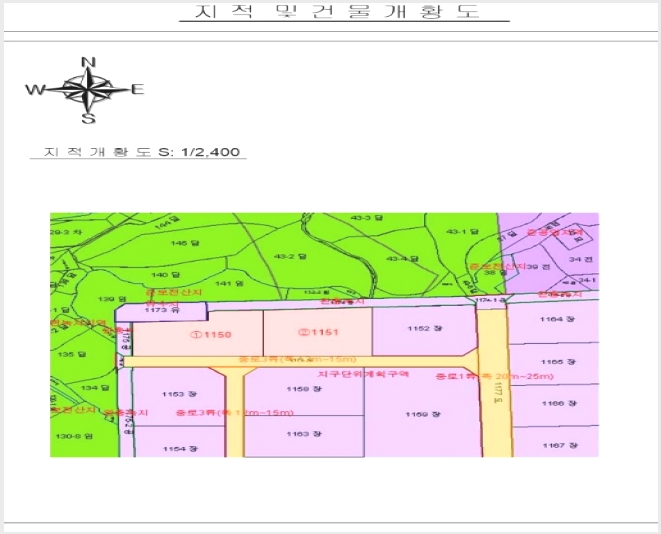Image resolution: width=661 pixels, height=534 pixels.
Task: Click the red '중로3류(폭 12m~15m)' label near 1153
Action: click(x=234, y=413)
